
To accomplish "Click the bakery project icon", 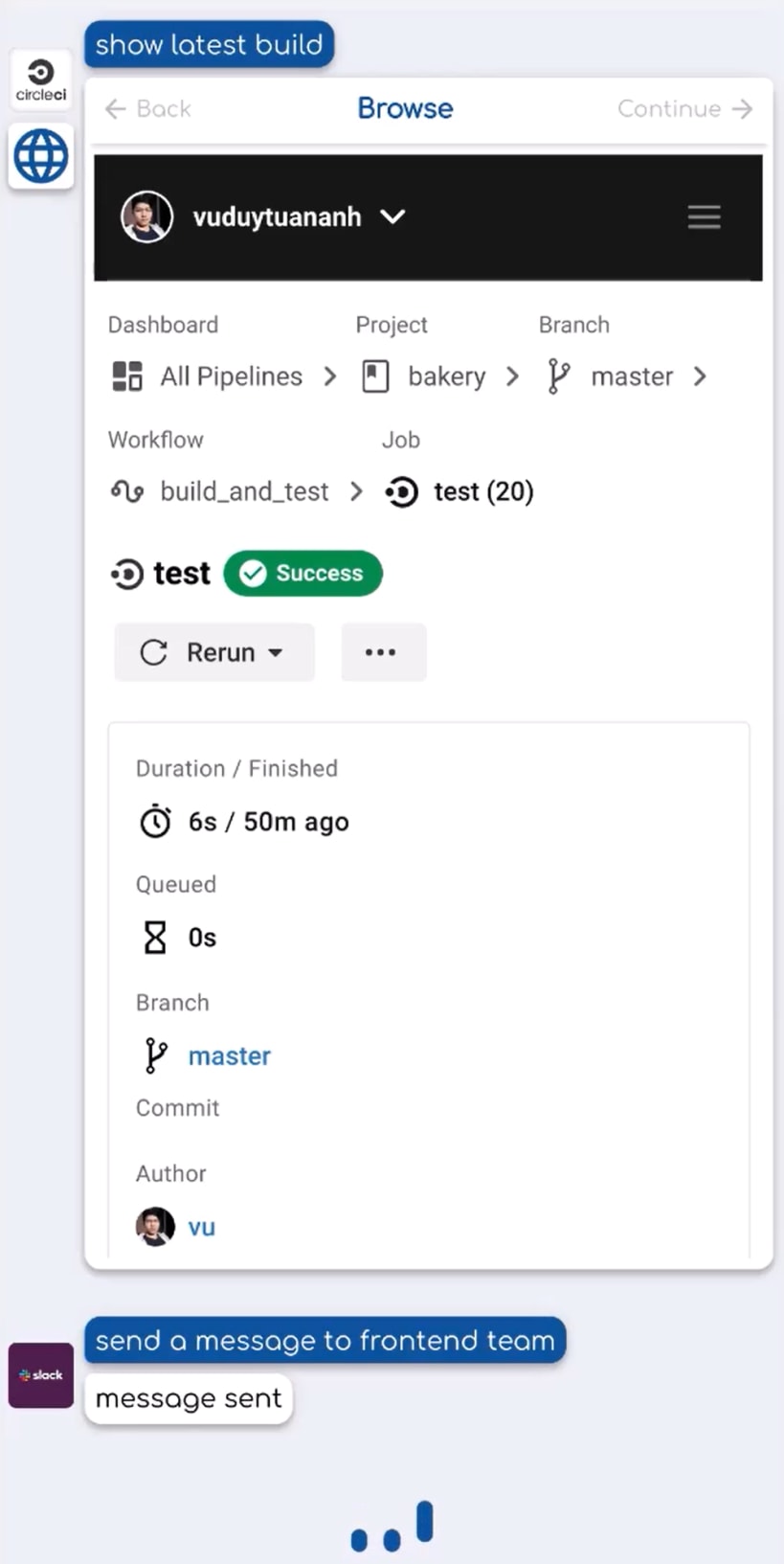I will (375, 376).
